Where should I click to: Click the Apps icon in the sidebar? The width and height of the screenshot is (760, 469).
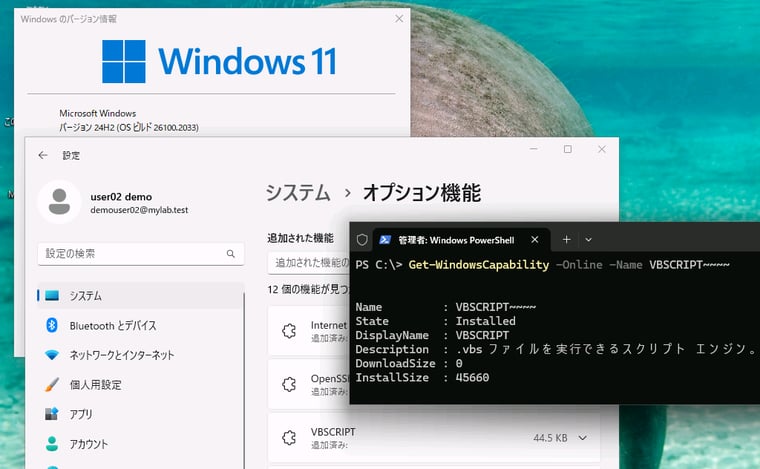point(52,414)
